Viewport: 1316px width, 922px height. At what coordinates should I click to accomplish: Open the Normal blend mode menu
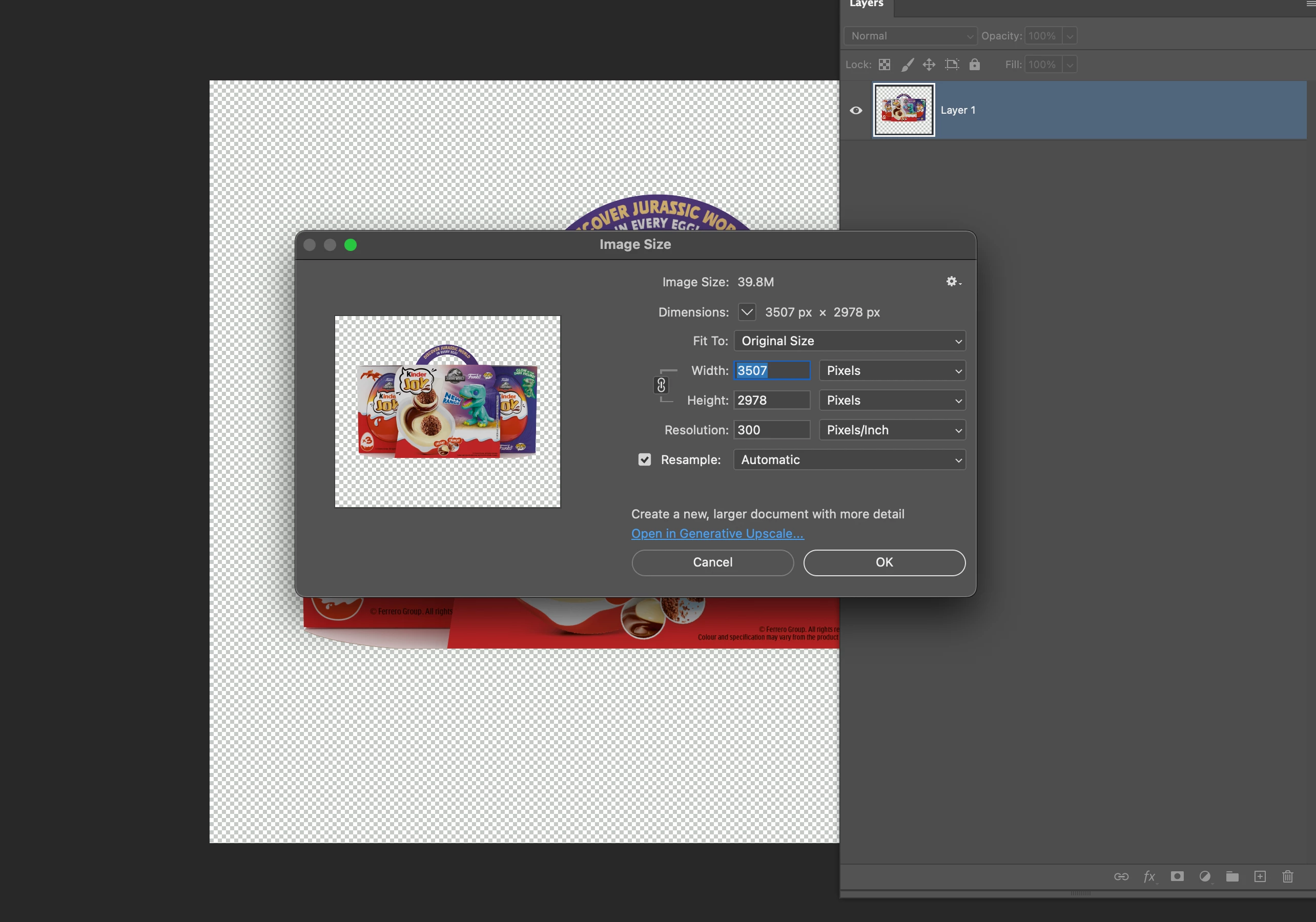point(910,35)
